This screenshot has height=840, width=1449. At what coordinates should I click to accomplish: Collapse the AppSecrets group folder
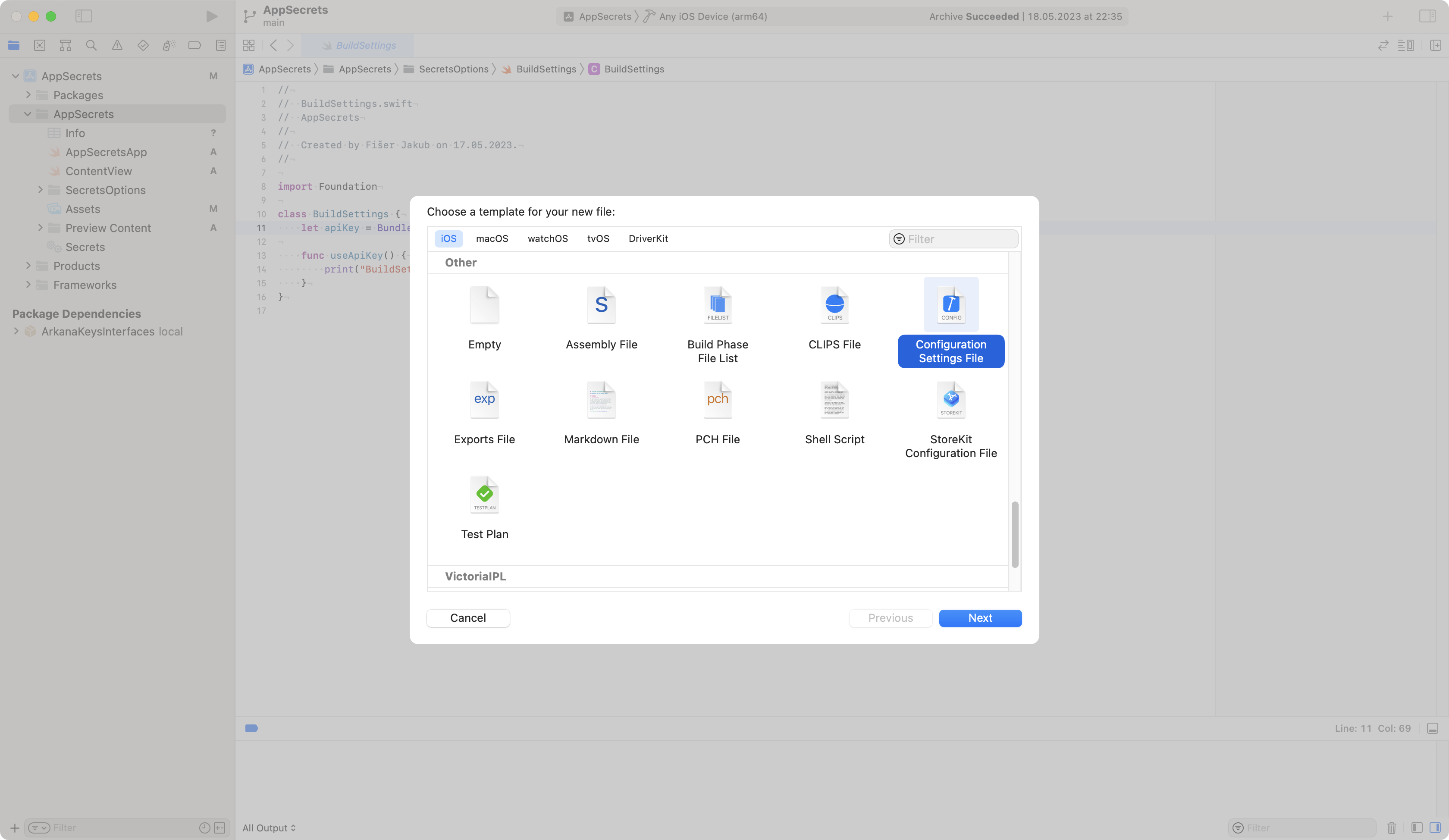coord(28,114)
